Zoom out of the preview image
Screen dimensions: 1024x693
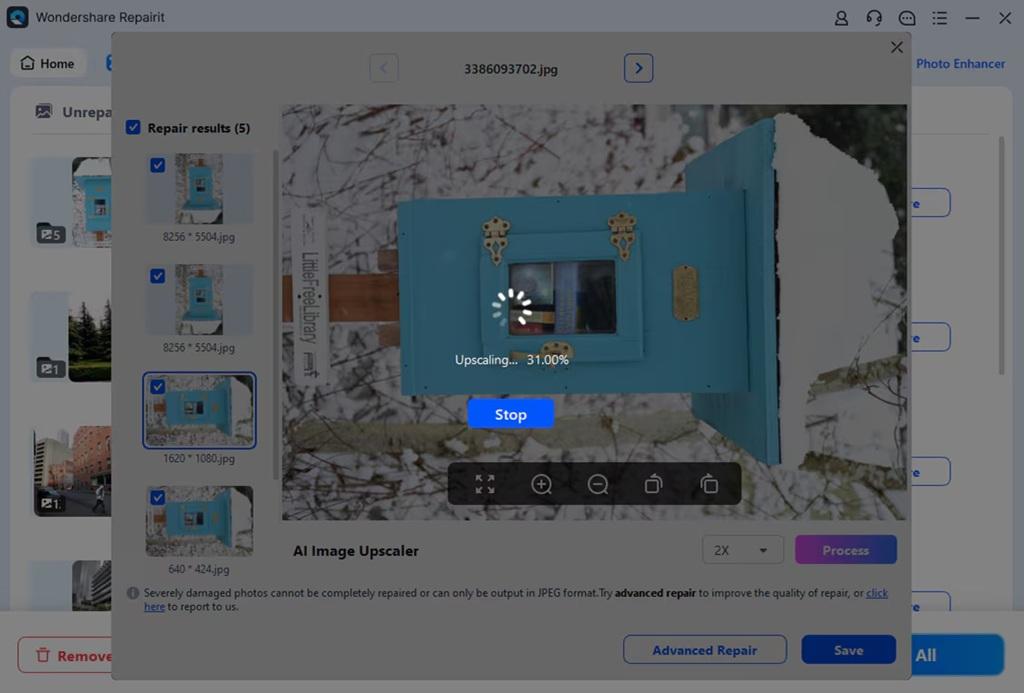598,484
